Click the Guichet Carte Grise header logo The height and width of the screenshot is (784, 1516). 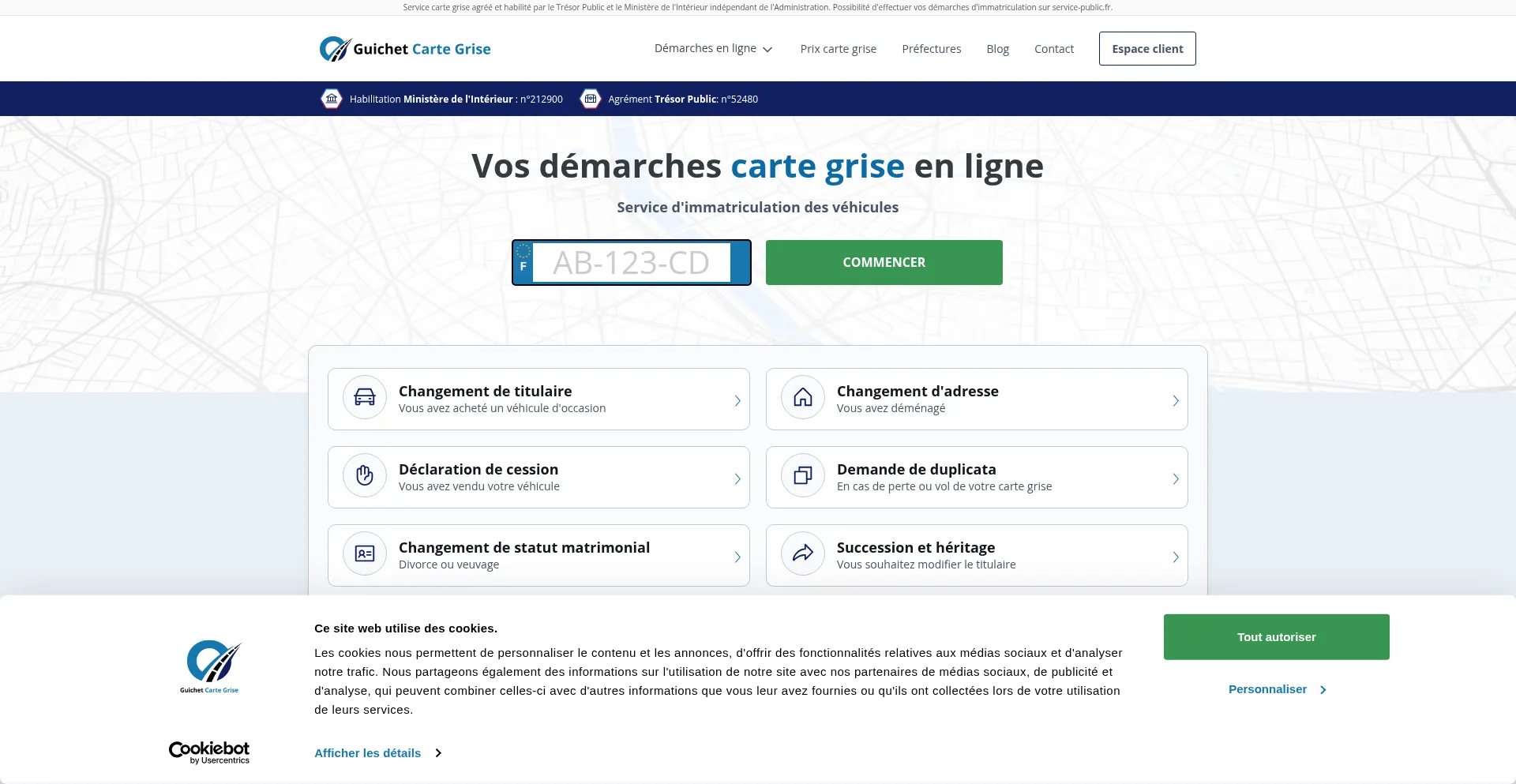(405, 49)
